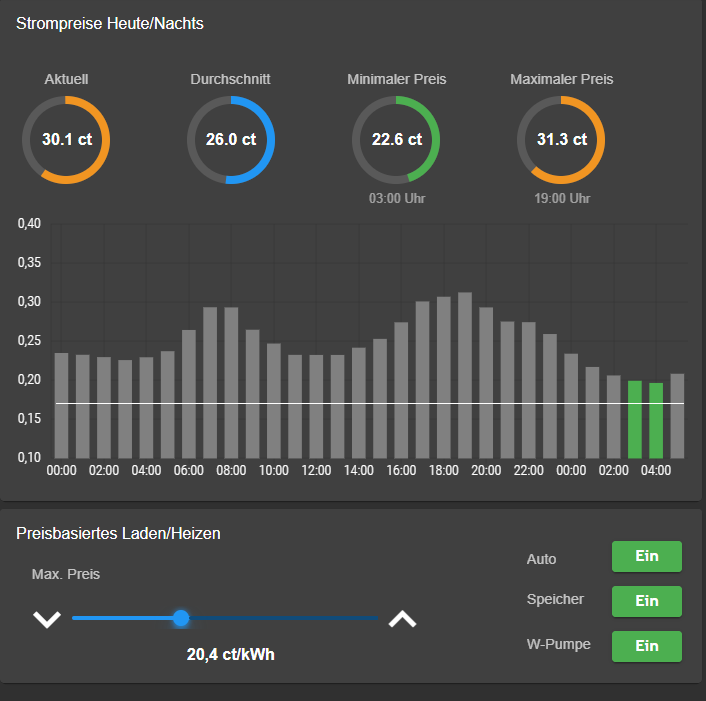
Task: Decrease max price with down chevron
Action: tap(47, 619)
